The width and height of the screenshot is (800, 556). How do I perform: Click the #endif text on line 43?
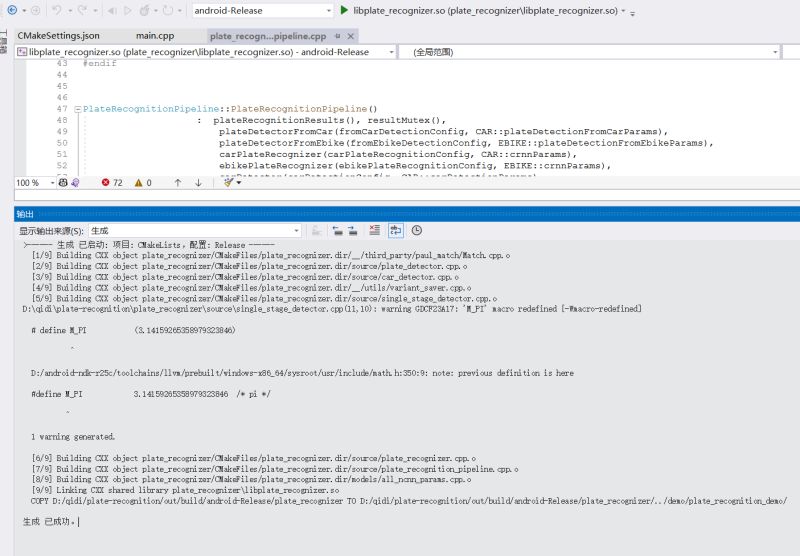click(x=99, y=63)
